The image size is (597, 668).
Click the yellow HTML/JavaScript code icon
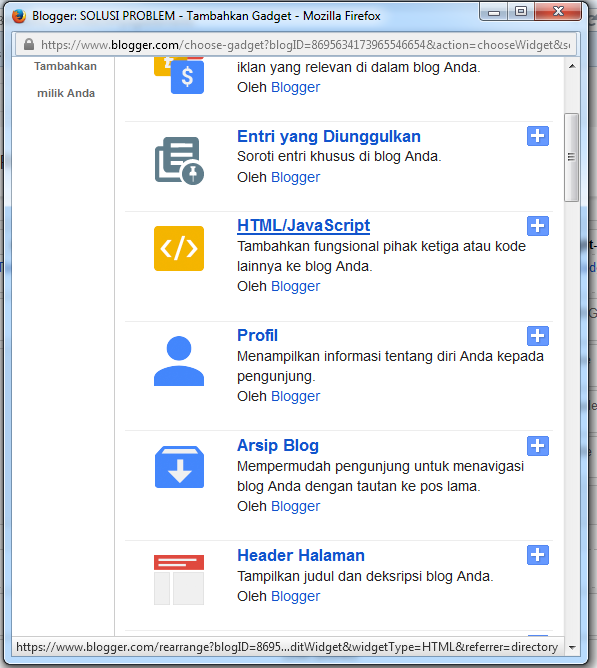tap(179, 248)
